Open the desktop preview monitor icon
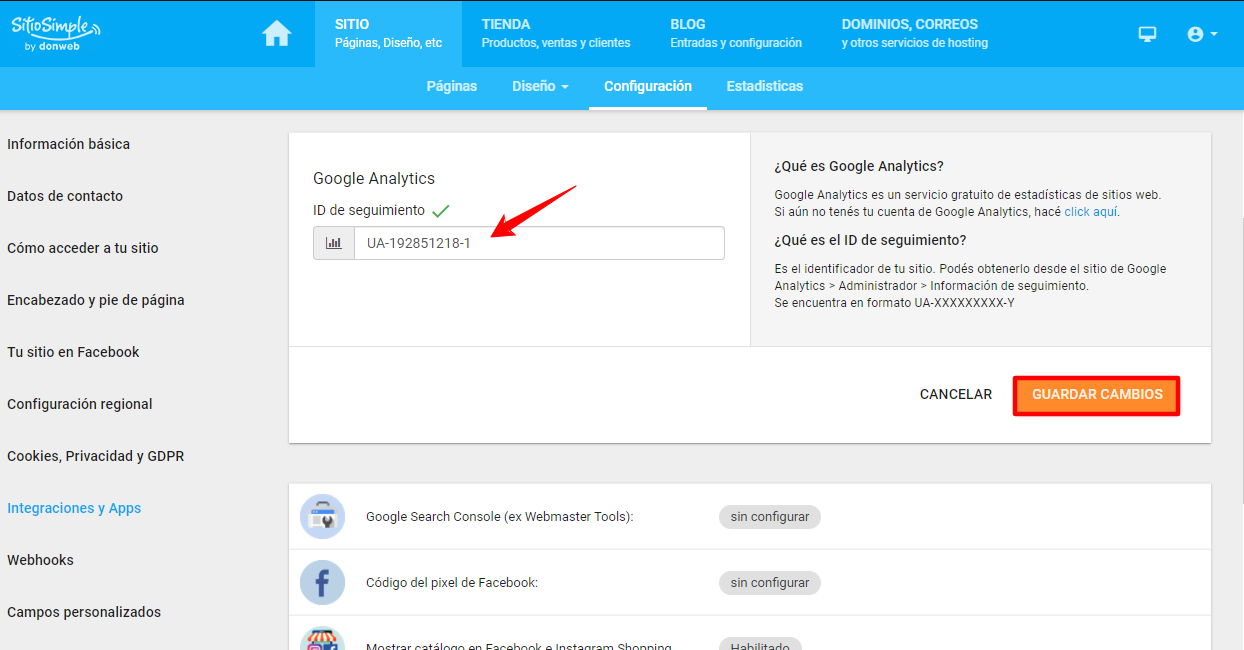The height and width of the screenshot is (650, 1244). pyautogui.click(x=1147, y=34)
